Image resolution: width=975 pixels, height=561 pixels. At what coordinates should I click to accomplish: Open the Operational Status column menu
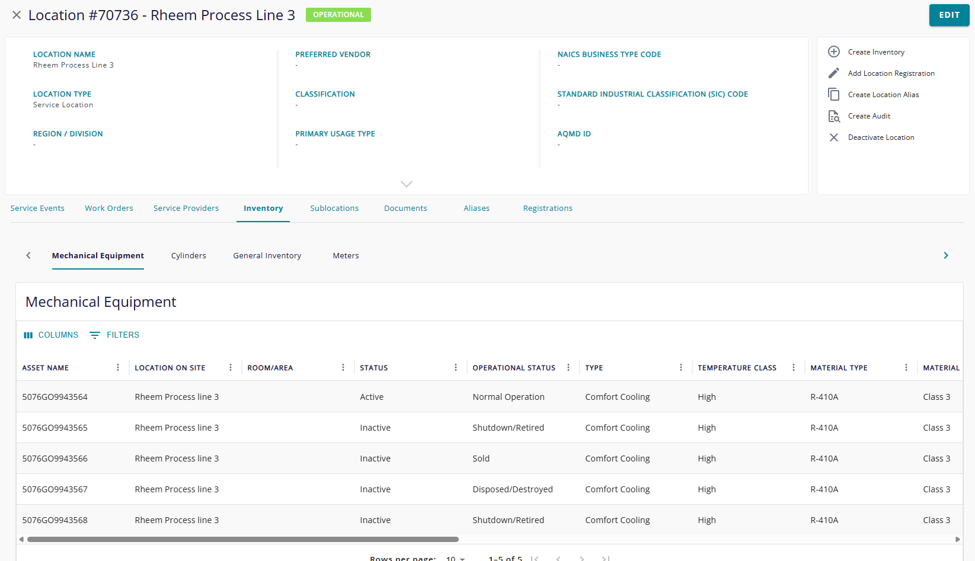pos(568,368)
